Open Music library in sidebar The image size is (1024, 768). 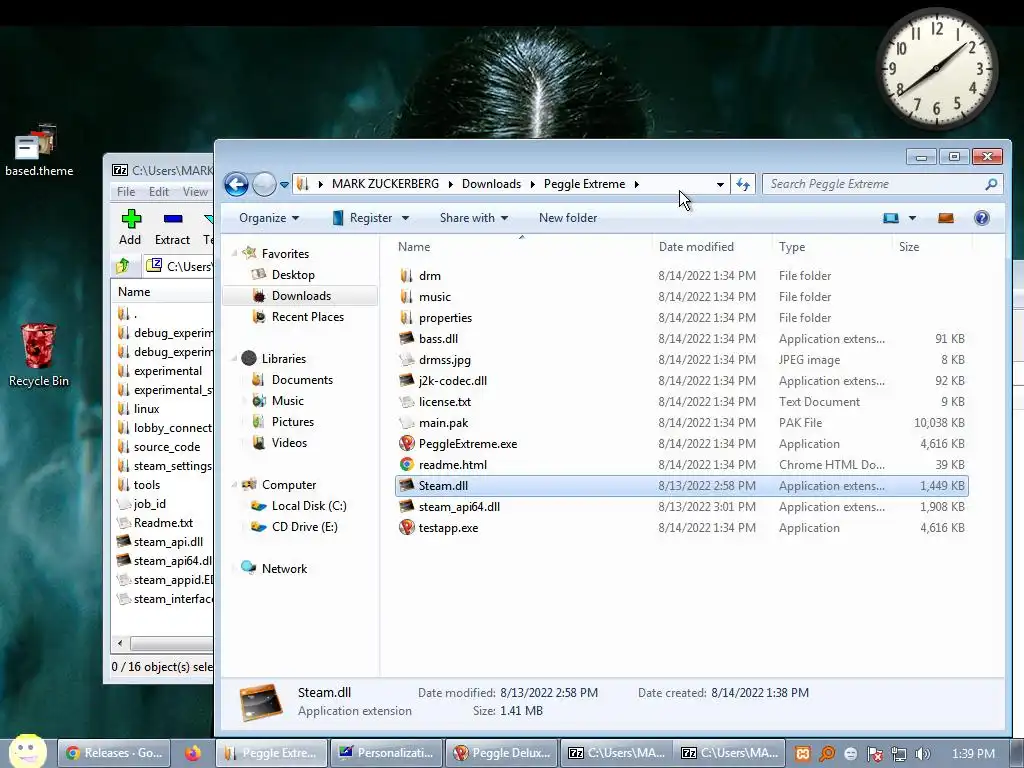[x=287, y=401]
